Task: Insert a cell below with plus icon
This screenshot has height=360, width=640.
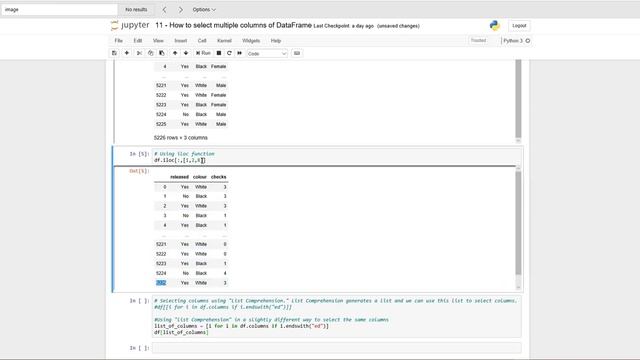Action: point(127,53)
